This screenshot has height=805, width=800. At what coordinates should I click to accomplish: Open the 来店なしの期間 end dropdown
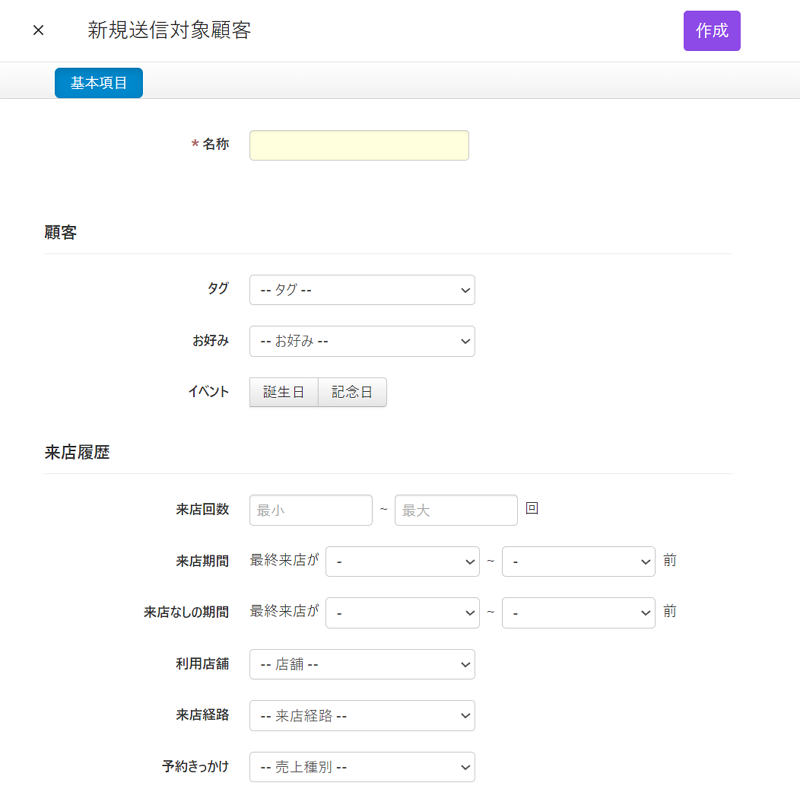[578, 612]
